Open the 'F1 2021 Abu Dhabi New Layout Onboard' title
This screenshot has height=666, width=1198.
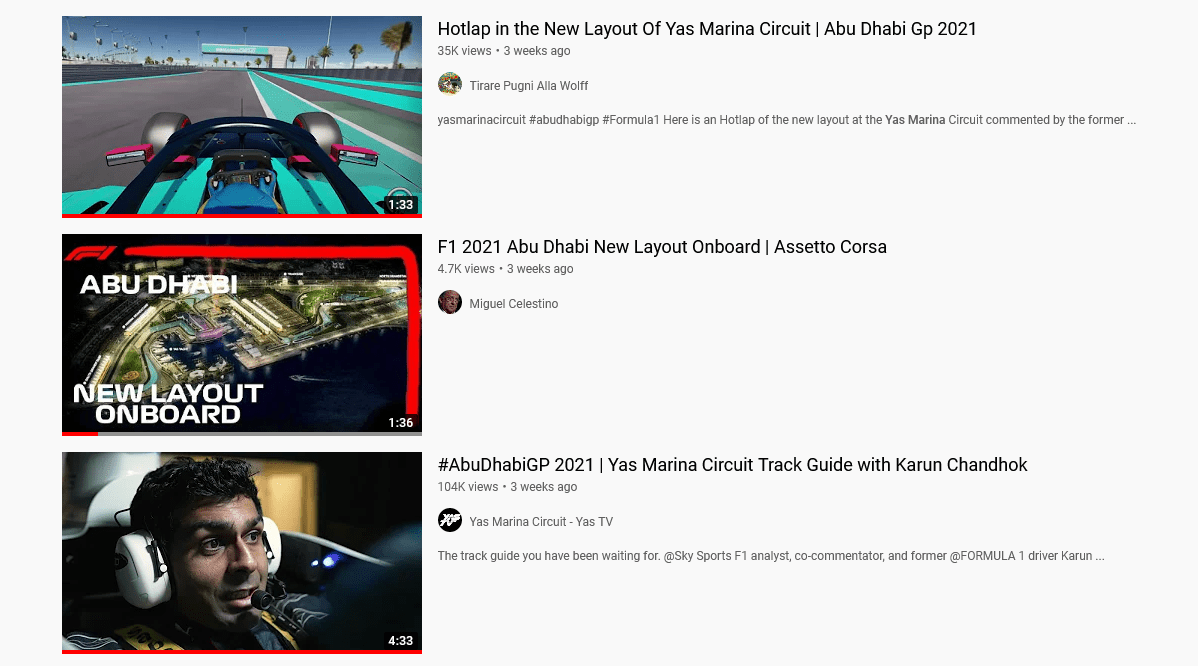[662, 247]
